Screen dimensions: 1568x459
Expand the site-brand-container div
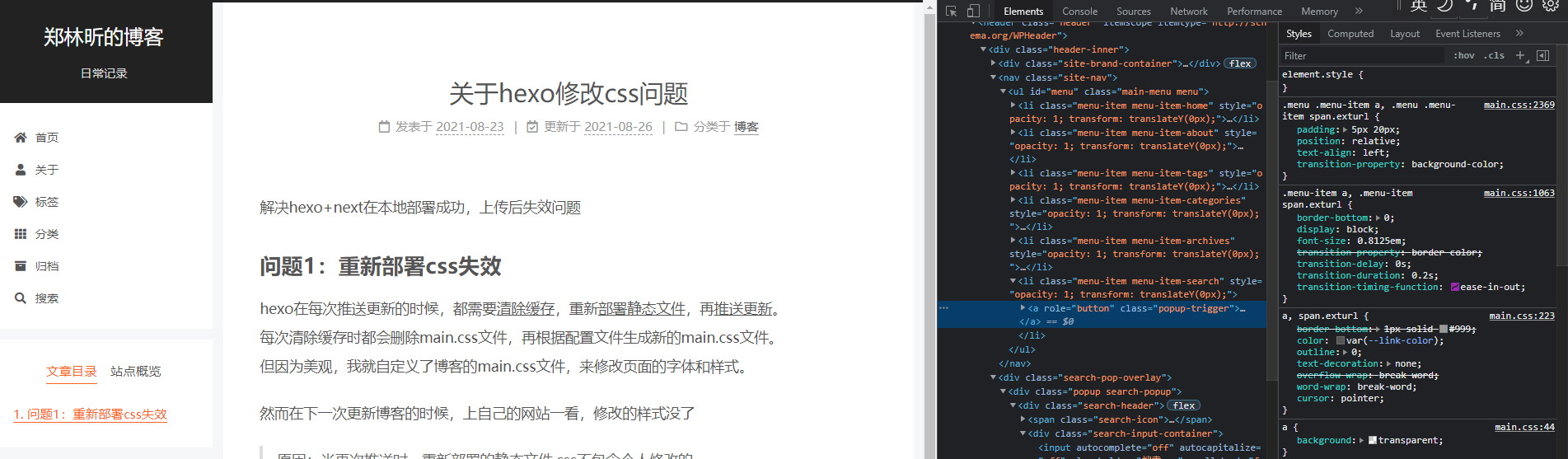coord(994,63)
